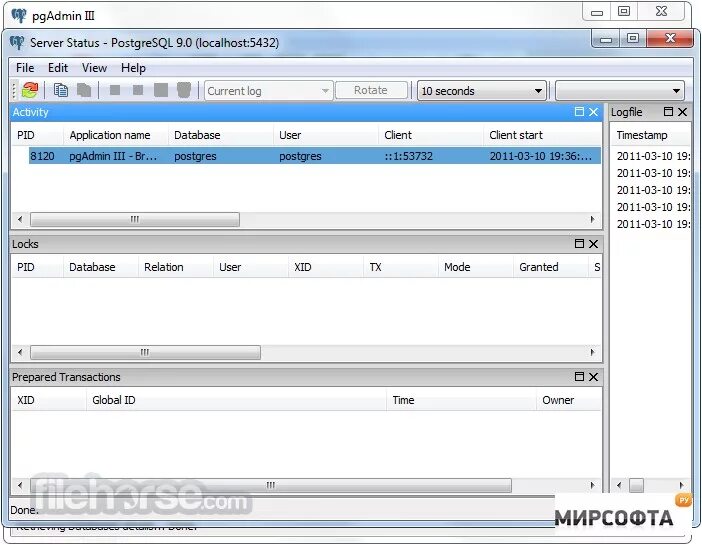Click the ::1:53732 client cell

tap(408, 156)
